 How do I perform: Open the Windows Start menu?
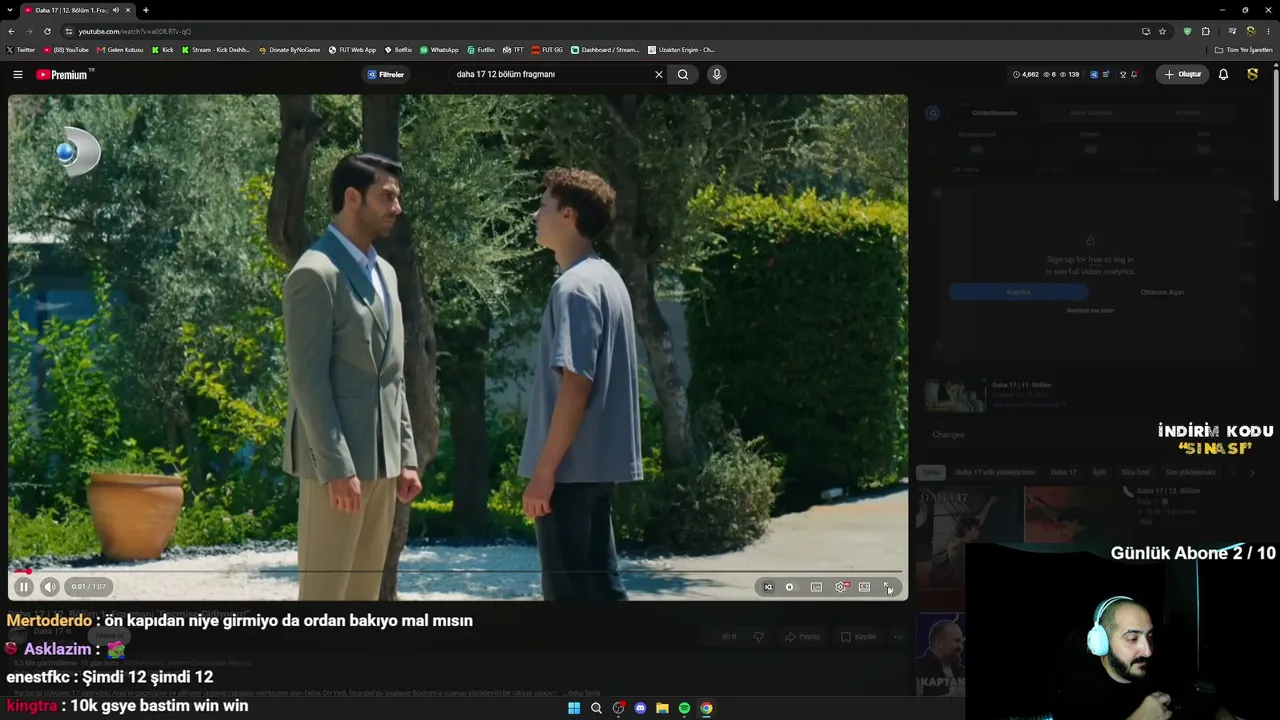(574, 708)
